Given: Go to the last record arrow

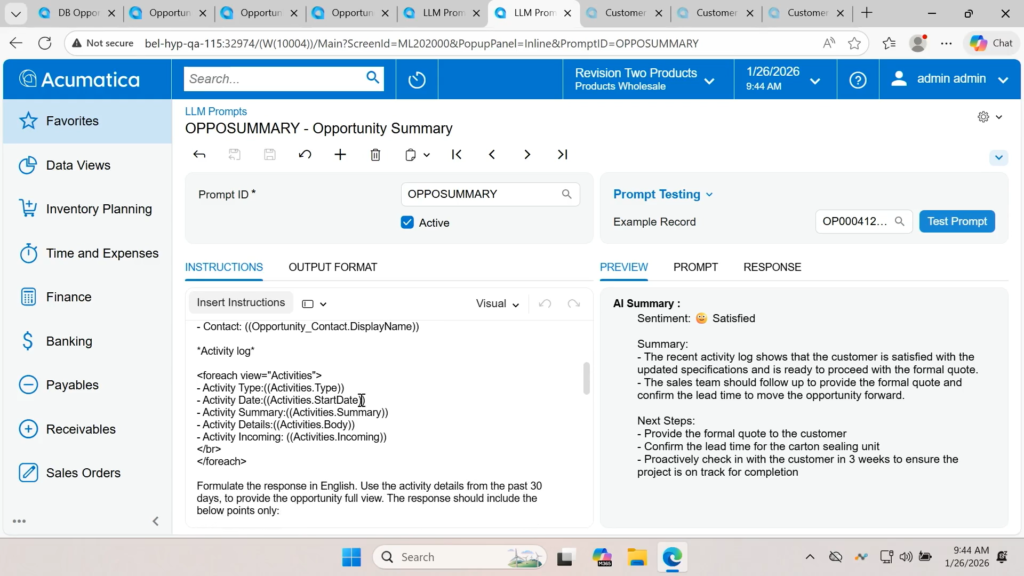Looking at the screenshot, I should [x=562, y=155].
